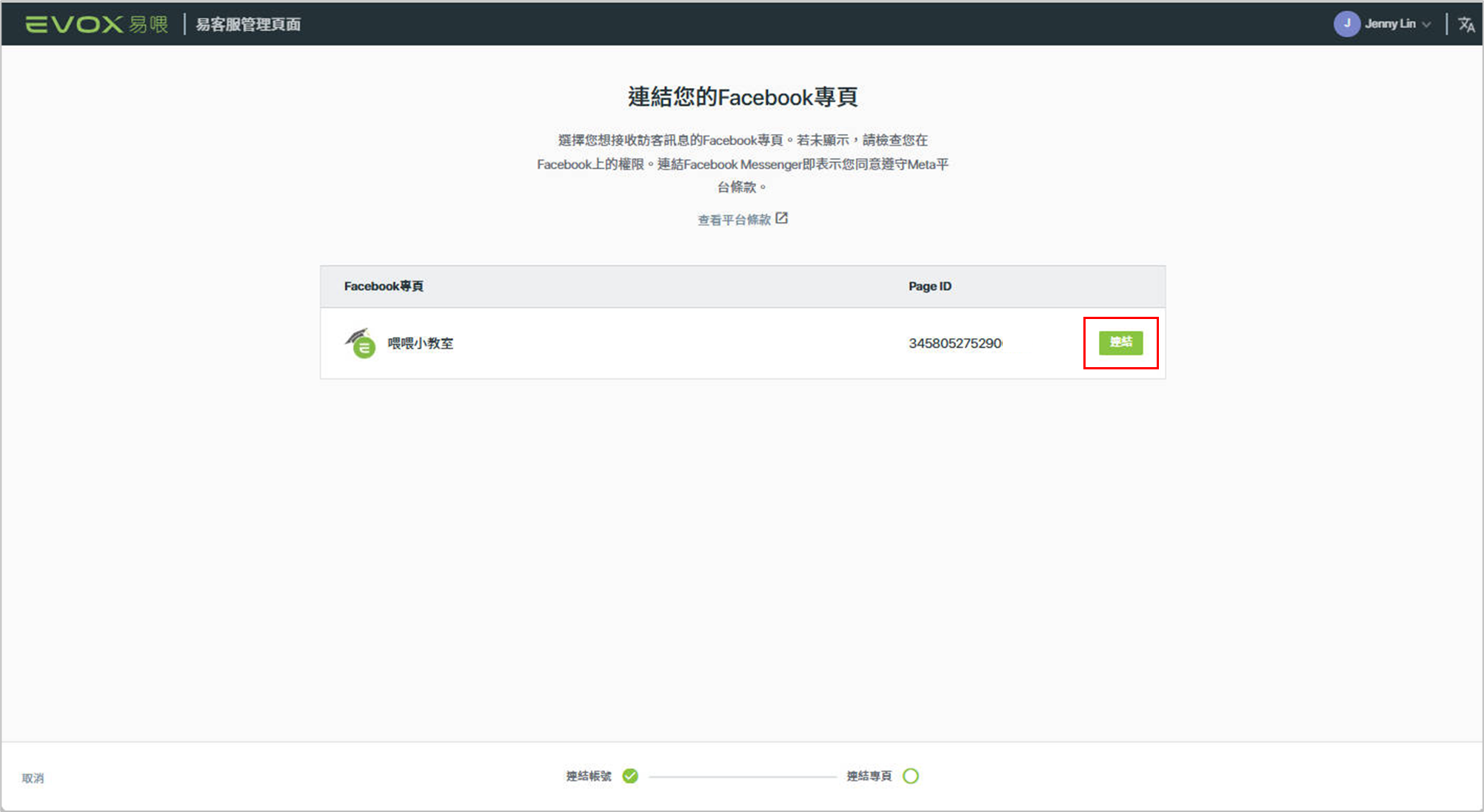The image size is (1484, 812).
Task: Click the 喂喂小教室 page avatar icon
Action: click(x=361, y=343)
